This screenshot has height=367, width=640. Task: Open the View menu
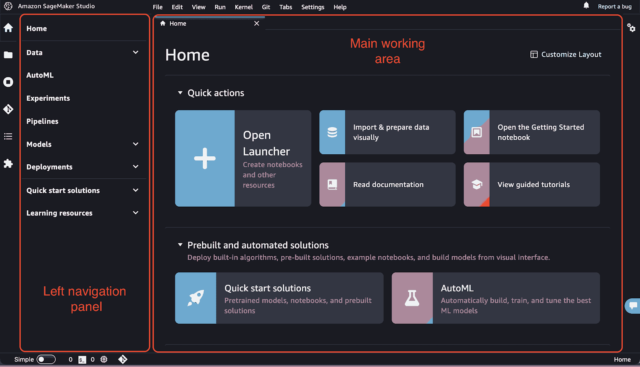pos(199,7)
